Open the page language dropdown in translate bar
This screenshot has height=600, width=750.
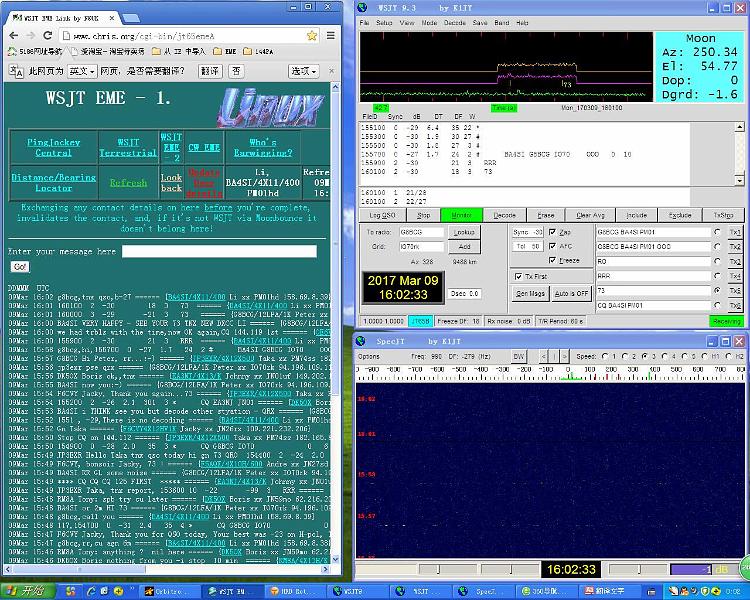(82, 71)
